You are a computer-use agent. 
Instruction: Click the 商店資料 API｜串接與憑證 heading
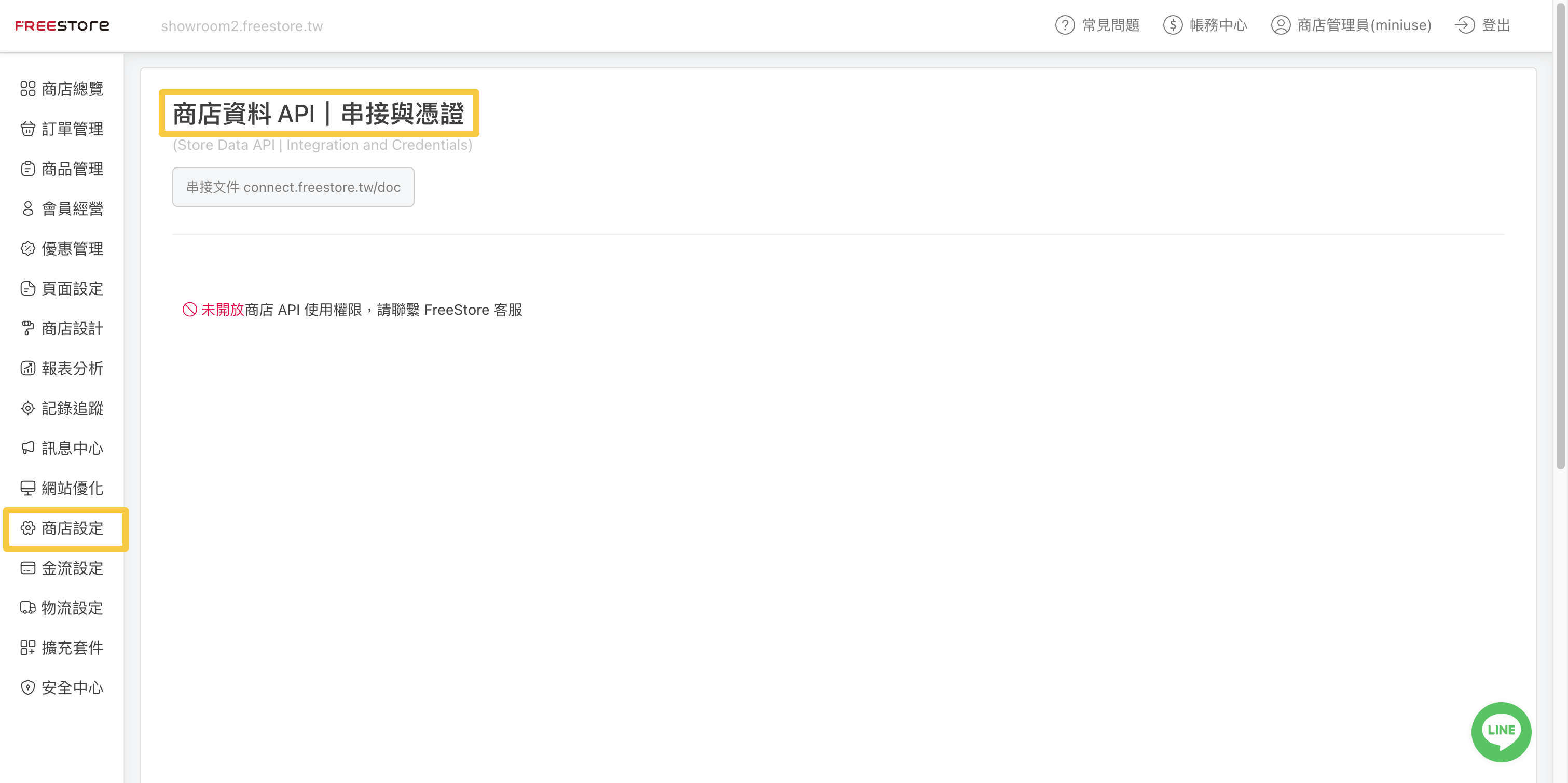click(319, 114)
